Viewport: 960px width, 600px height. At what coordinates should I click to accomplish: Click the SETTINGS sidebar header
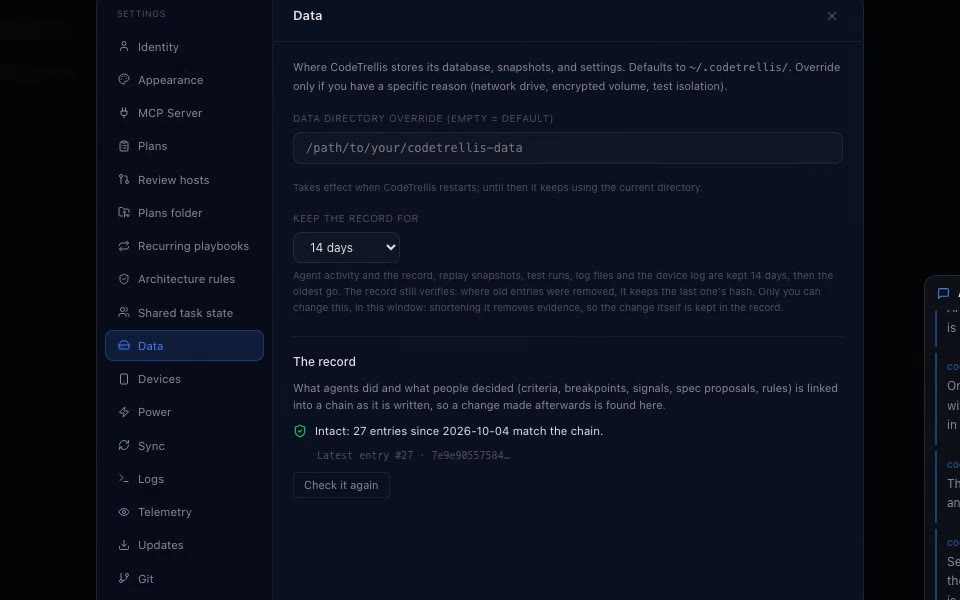[141, 13]
